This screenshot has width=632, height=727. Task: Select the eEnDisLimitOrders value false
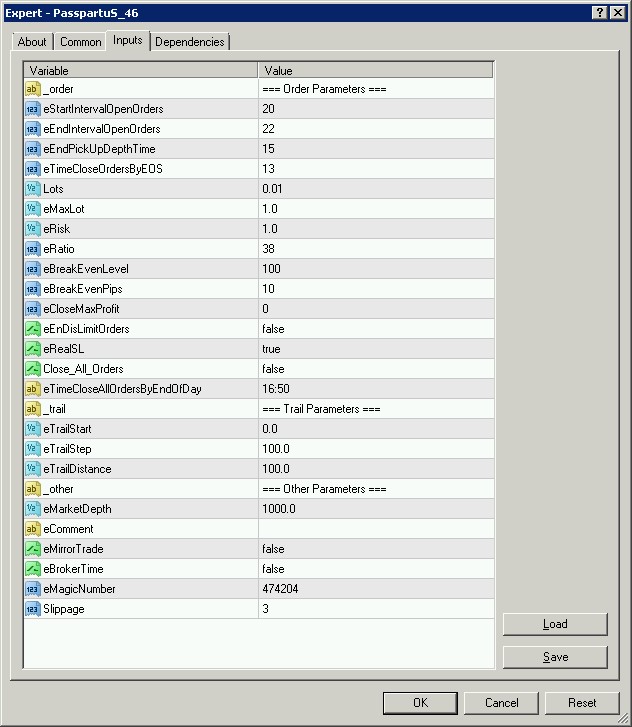[273, 329]
